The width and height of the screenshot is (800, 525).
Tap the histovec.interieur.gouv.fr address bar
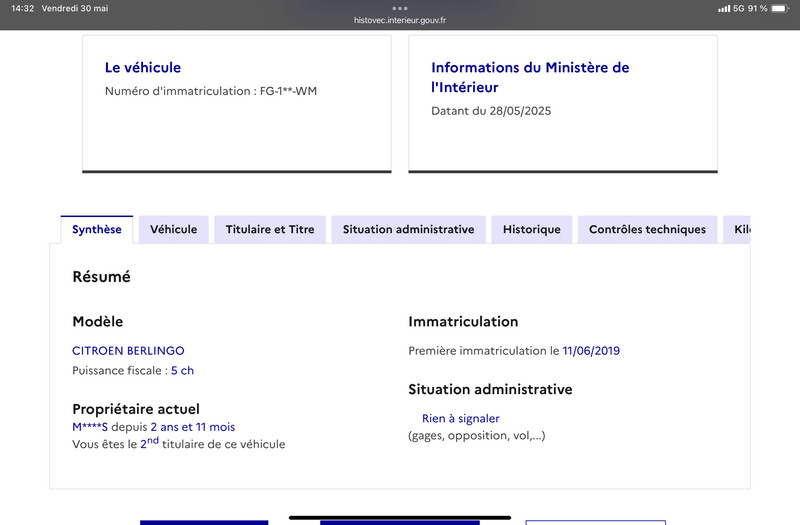(400, 20)
